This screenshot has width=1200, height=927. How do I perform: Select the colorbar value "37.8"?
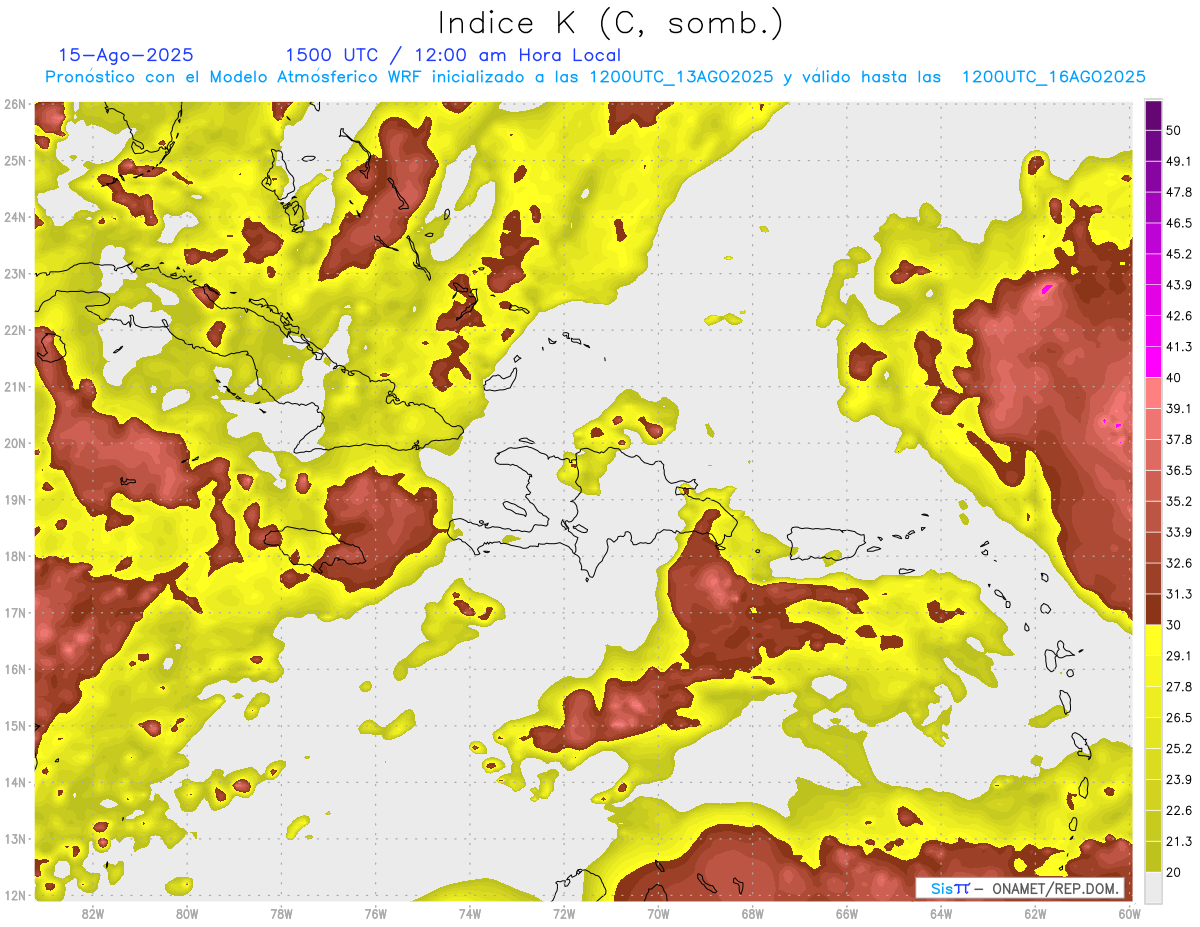(x=1178, y=439)
